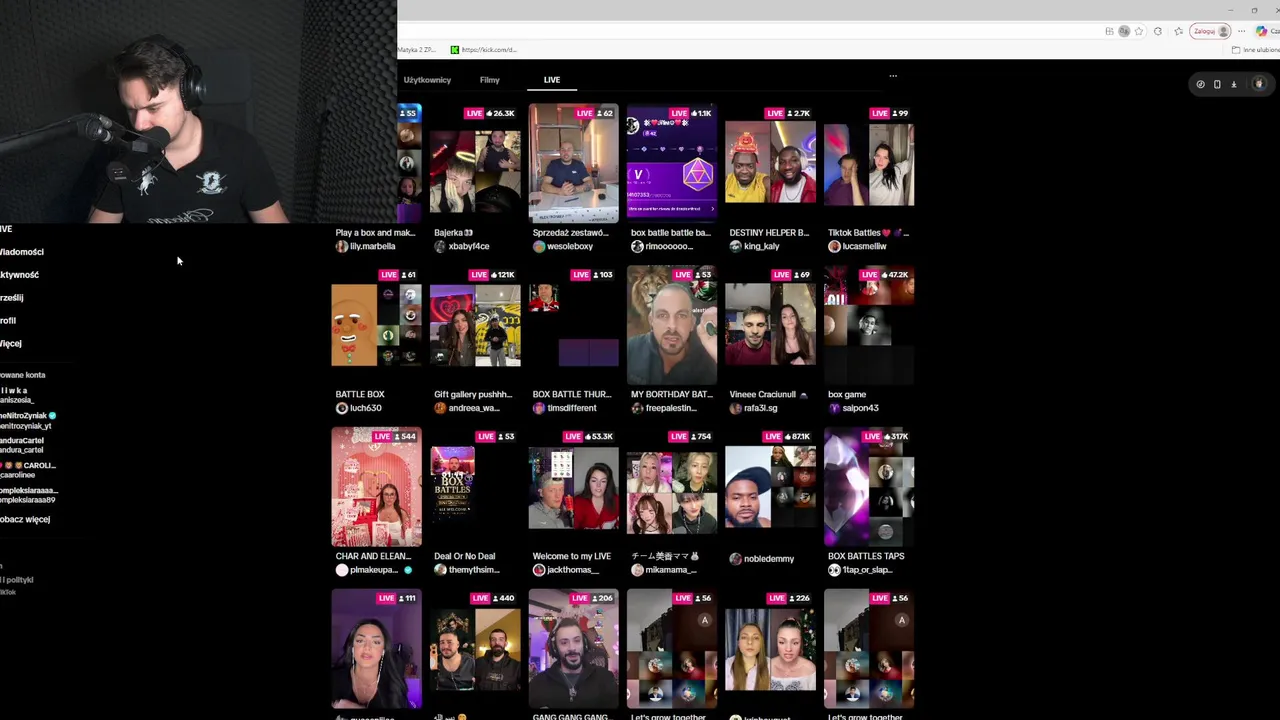Click the timsdifferent username

point(571,408)
